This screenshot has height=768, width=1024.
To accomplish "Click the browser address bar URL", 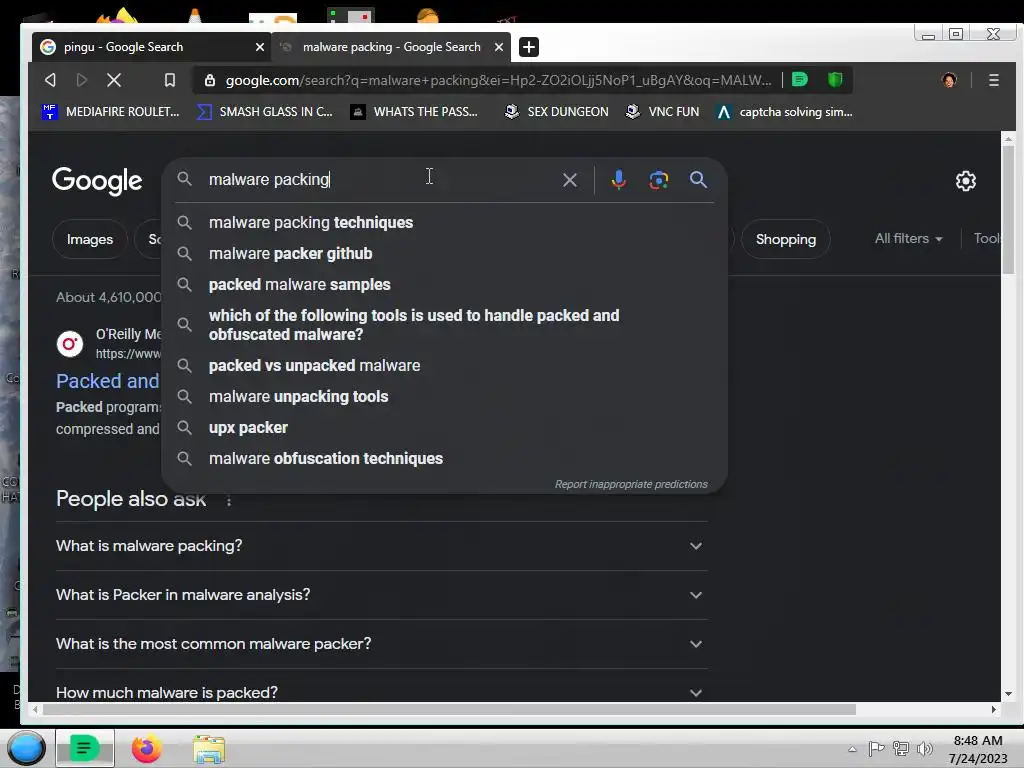I will pos(498,80).
